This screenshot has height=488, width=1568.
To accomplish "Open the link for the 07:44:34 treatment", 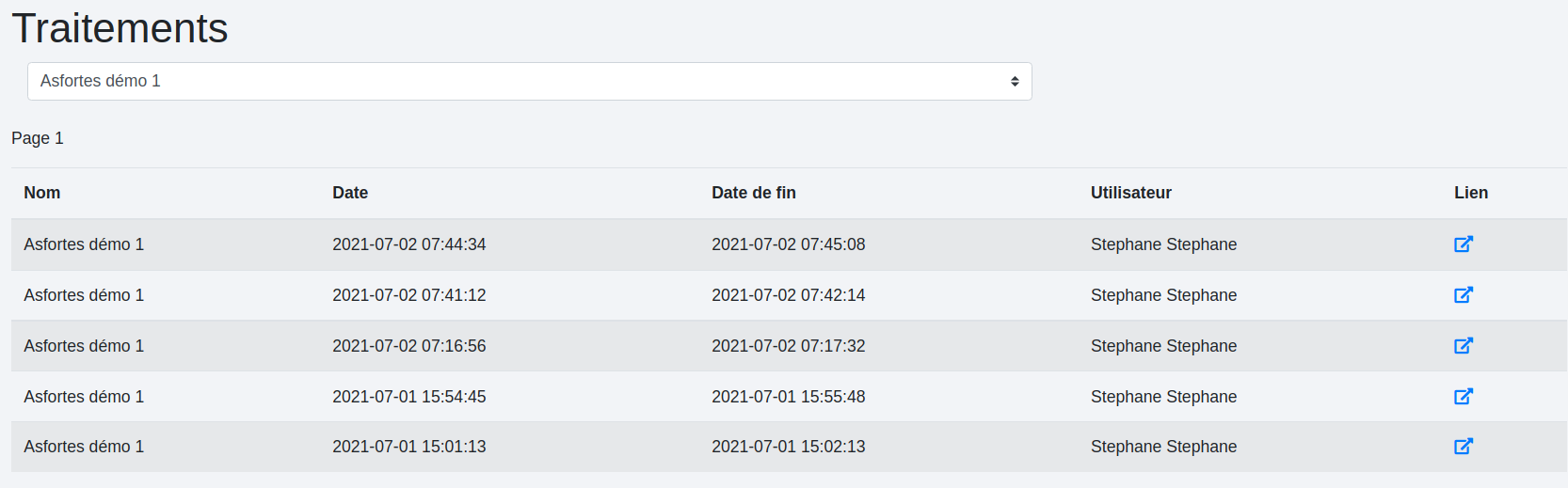I will click(1463, 244).
